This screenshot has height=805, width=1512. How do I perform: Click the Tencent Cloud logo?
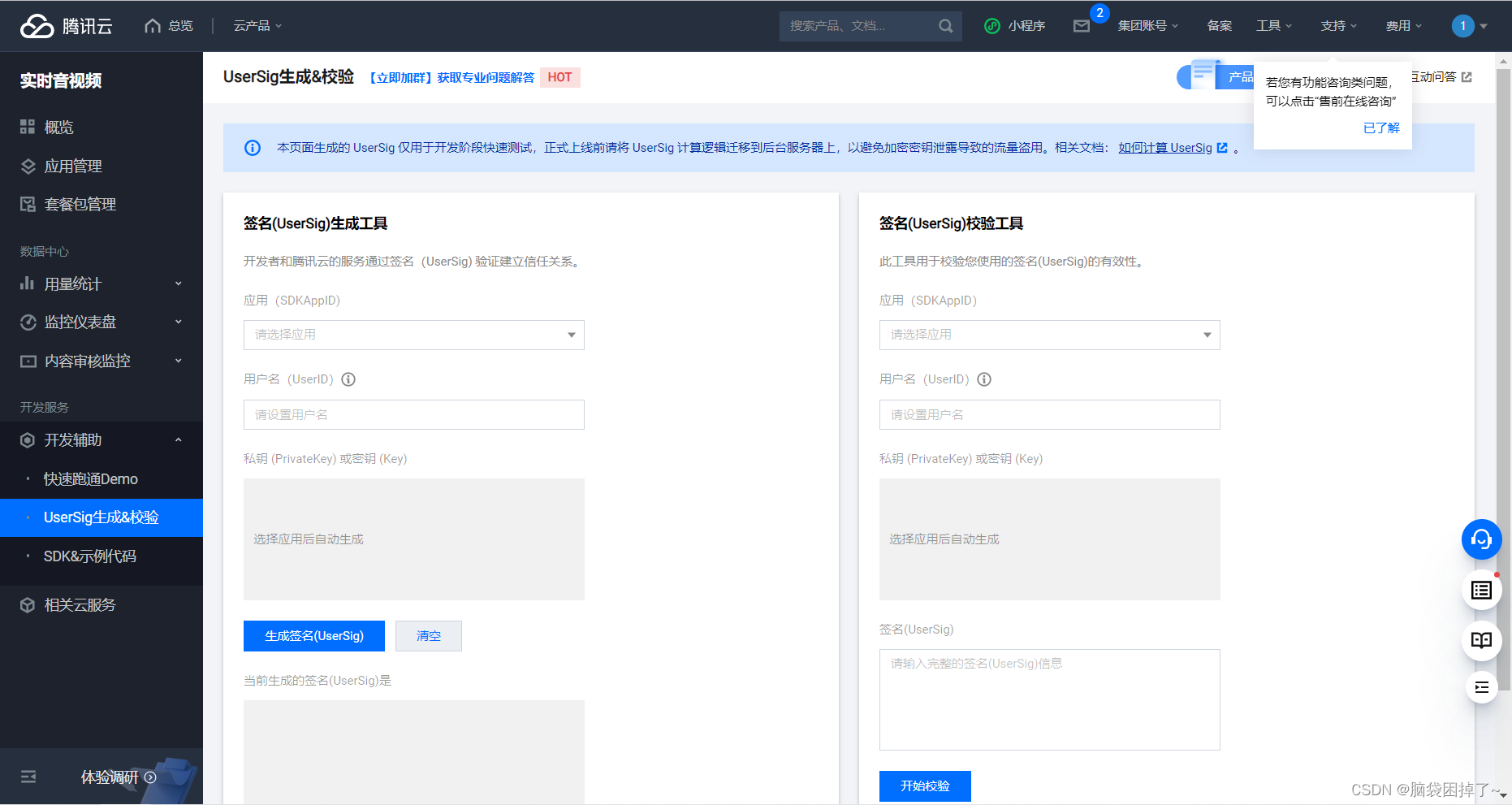coord(67,26)
